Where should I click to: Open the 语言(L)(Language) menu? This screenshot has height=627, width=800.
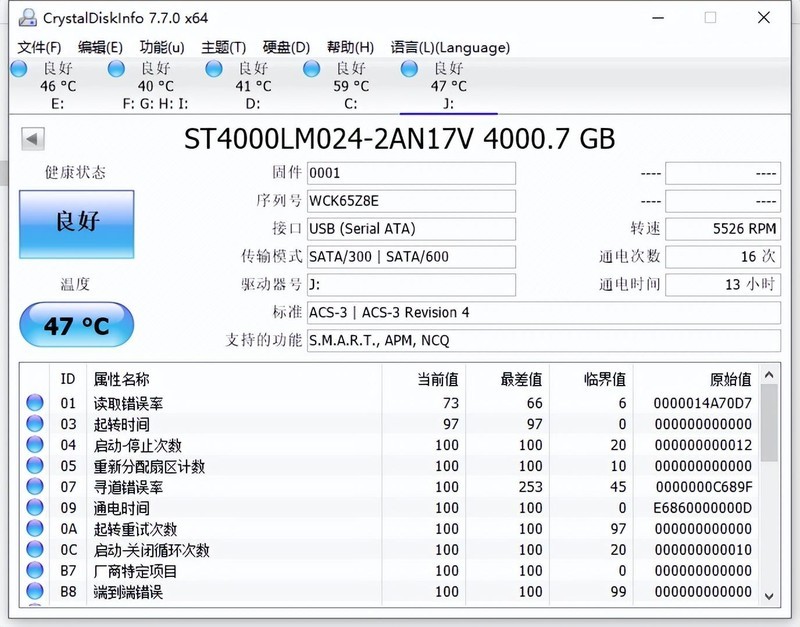click(x=450, y=47)
